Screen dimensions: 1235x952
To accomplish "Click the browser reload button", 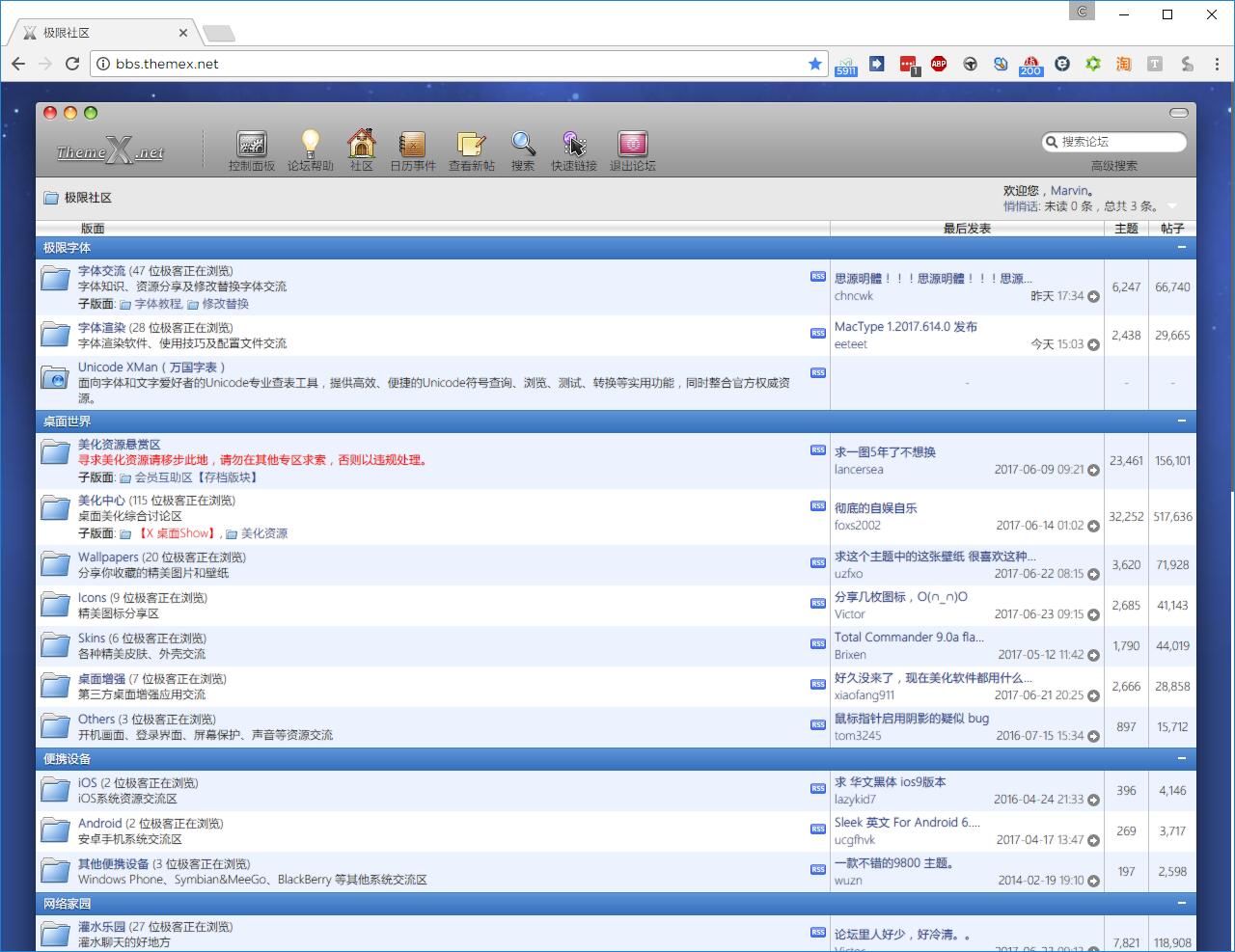I will point(71,64).
